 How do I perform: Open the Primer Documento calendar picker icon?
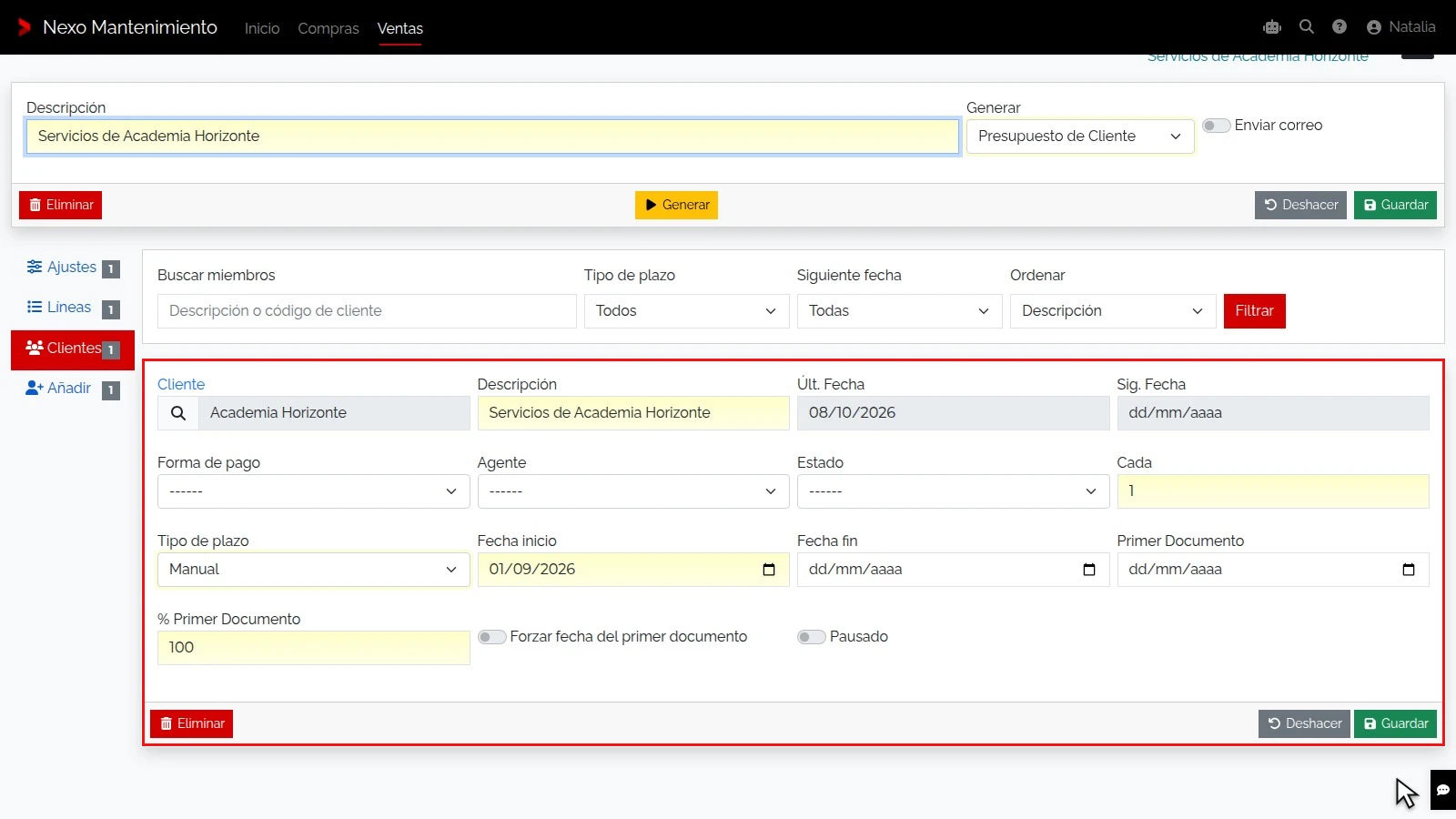(1409, 570)
